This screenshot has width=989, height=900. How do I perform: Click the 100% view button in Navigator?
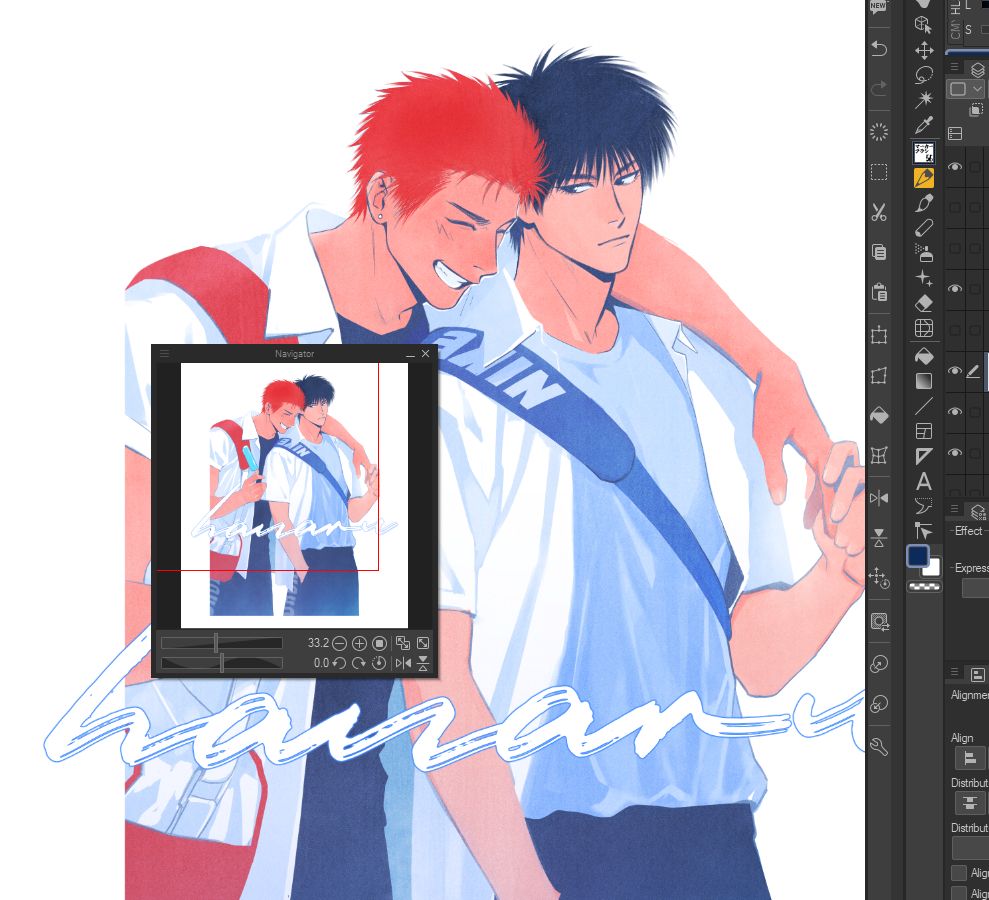click(x=379, y=643)
